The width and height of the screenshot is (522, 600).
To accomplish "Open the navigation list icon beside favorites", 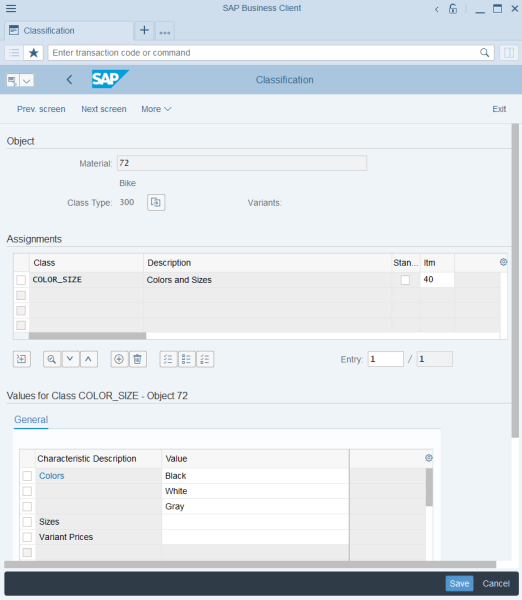I will click(x=14, y=52).
